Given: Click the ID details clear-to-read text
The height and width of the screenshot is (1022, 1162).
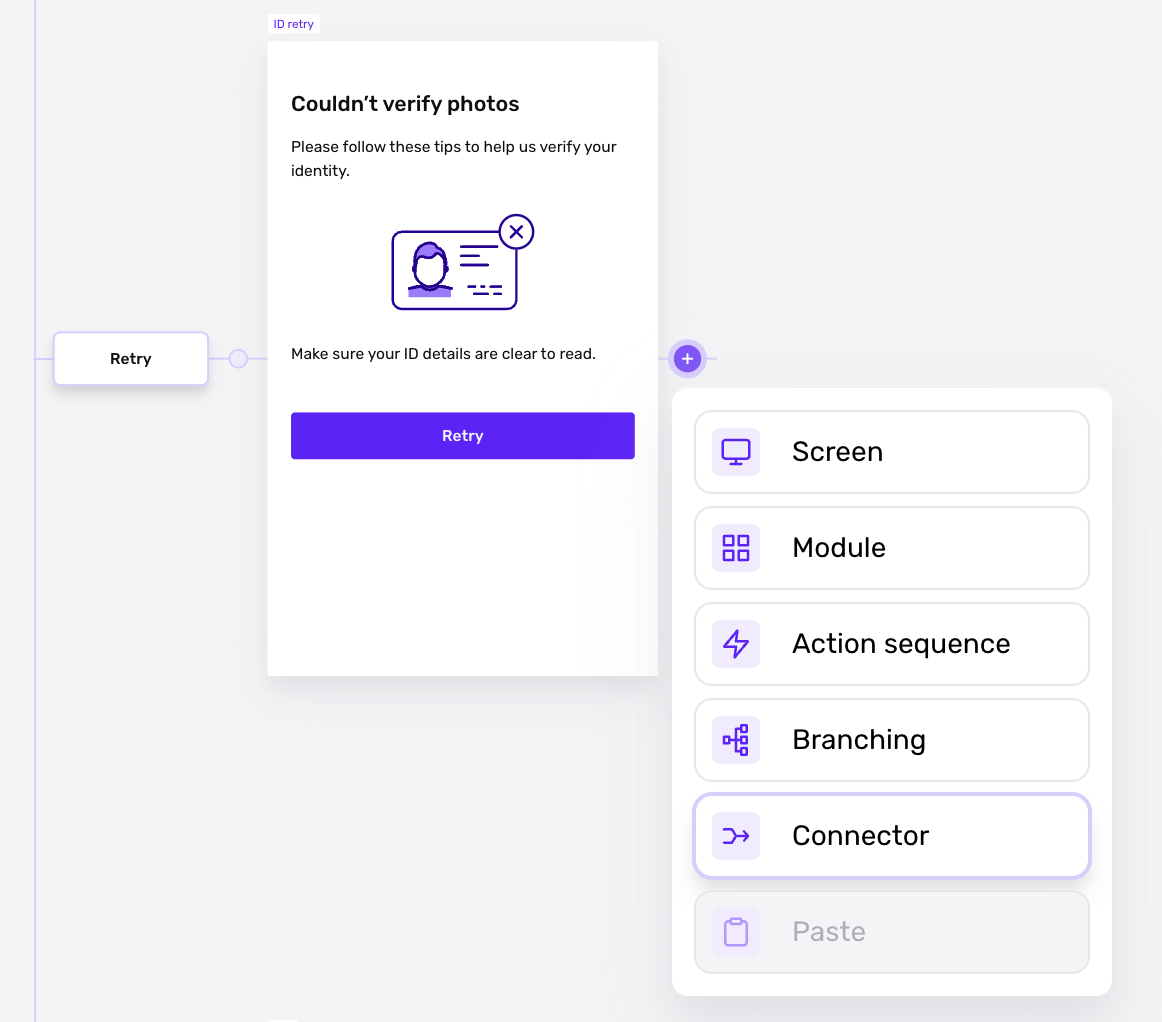Looking at the screenshot, I should (x=443, y=354).
